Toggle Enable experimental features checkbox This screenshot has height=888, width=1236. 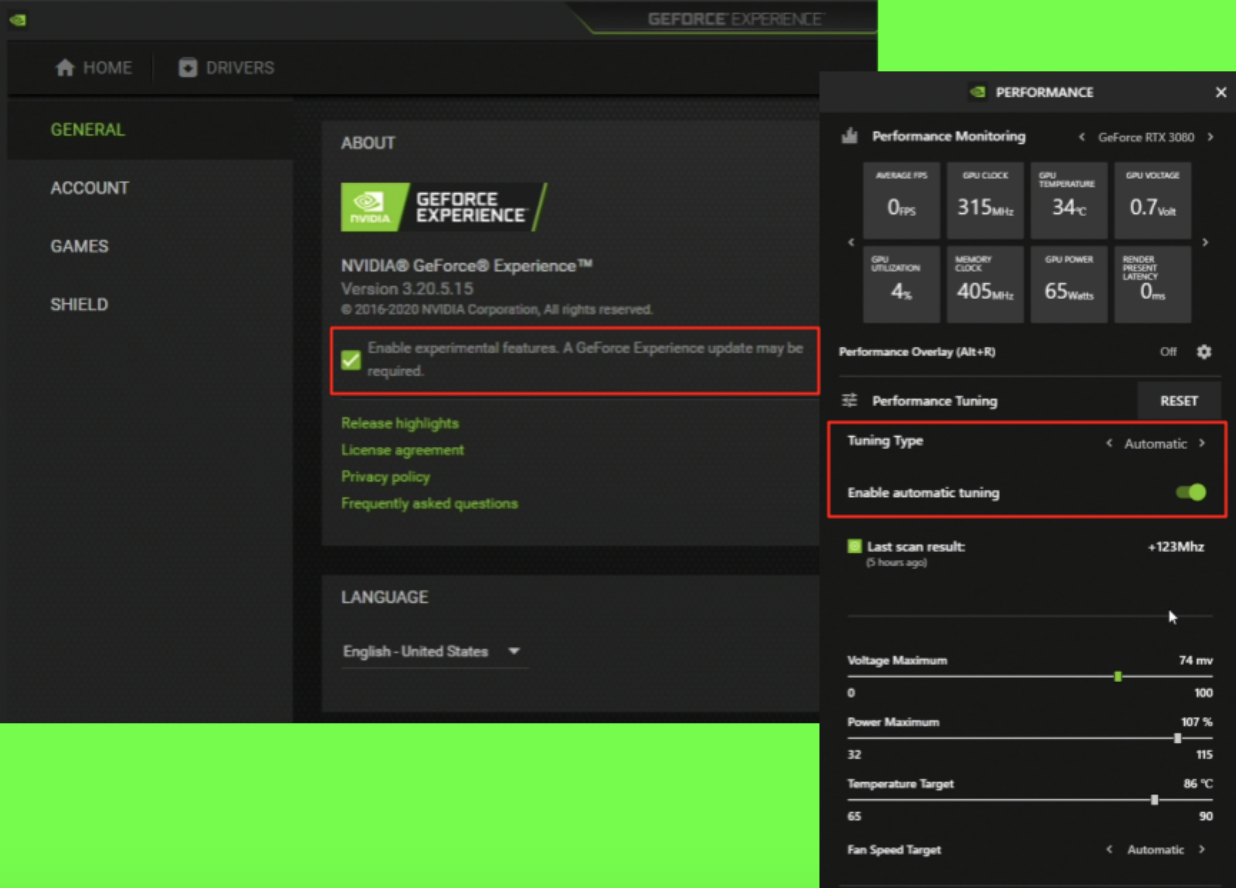pyautogui.click(x=351, y=360)
